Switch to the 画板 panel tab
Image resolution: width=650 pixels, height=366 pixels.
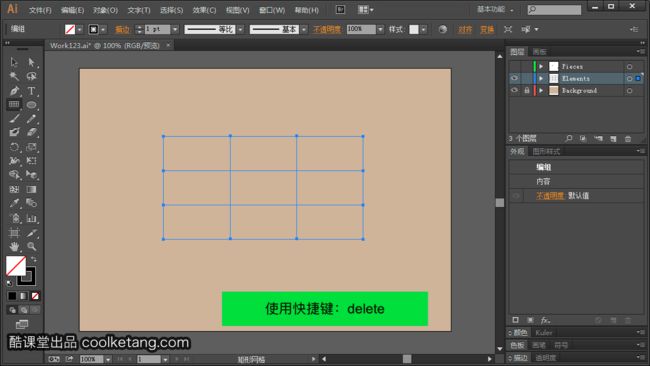540,52
